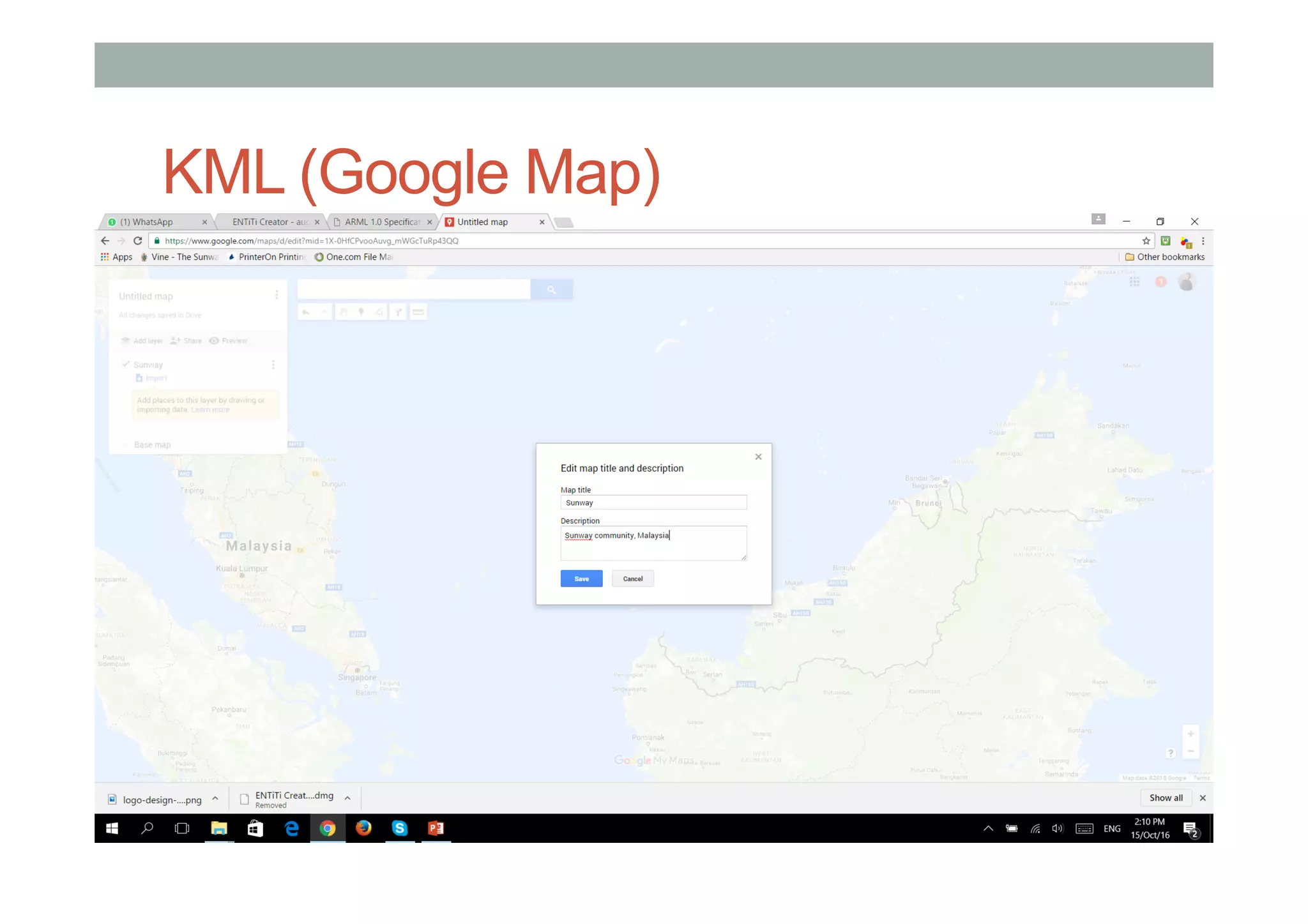Click the Map title input field

653,503
